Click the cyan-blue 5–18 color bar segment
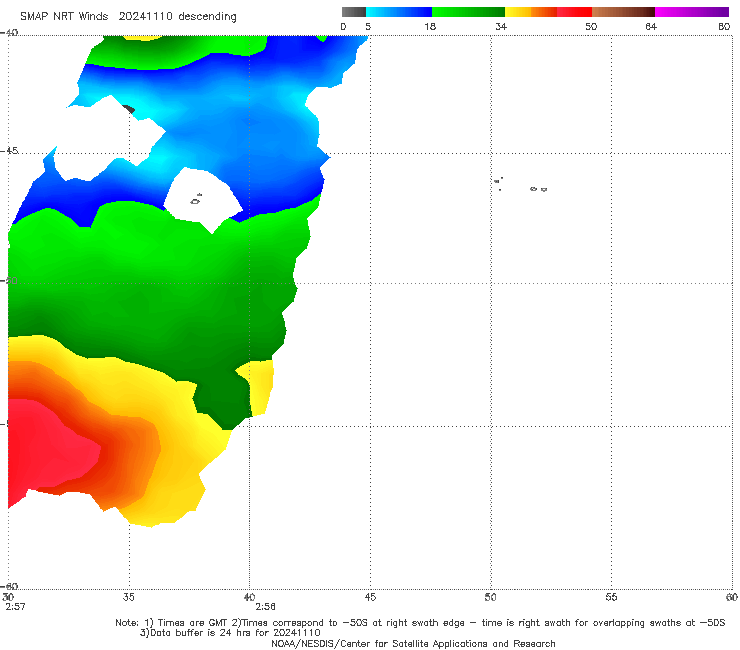Screen dimensions: 740x650 399,12
